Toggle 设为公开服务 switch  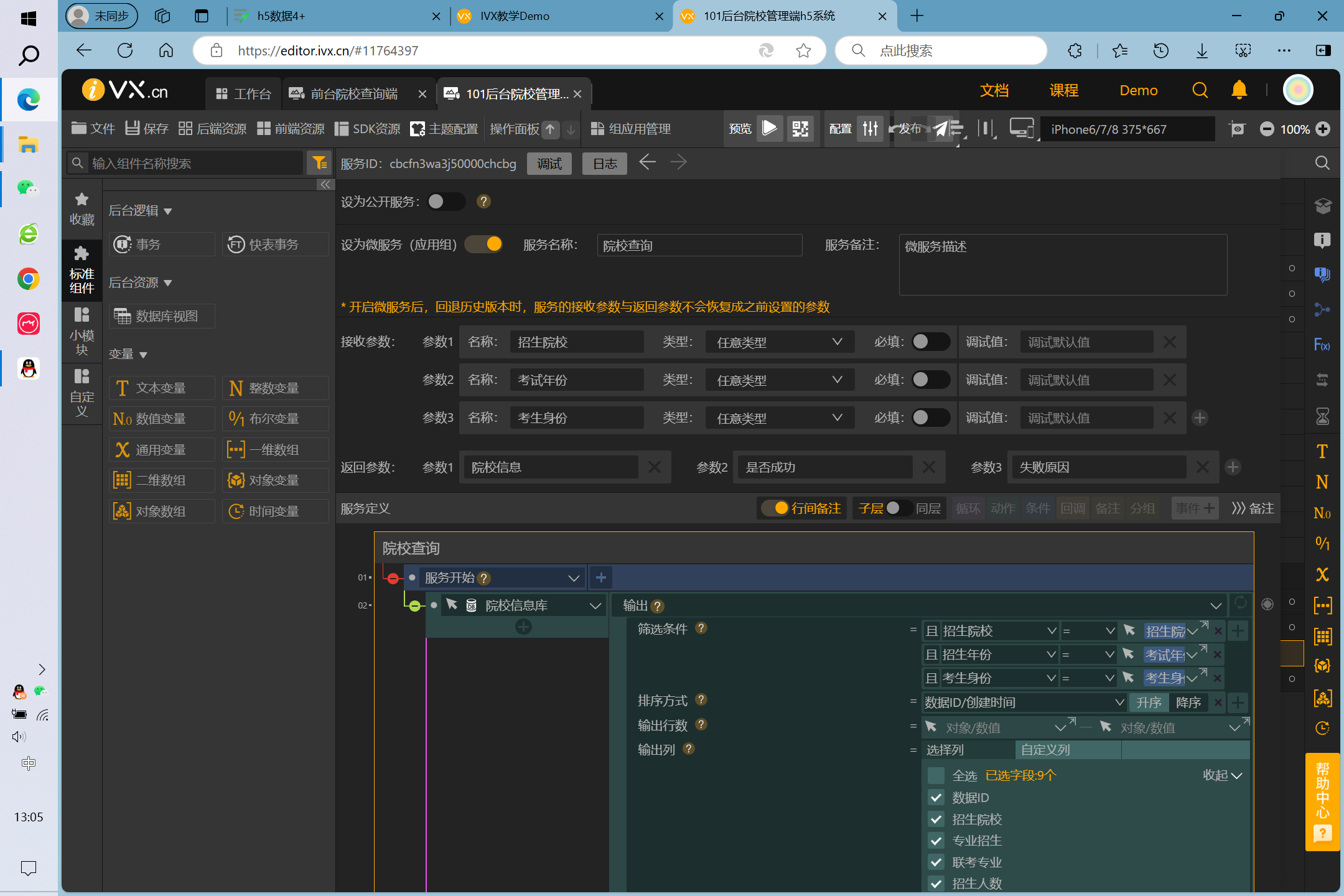point(446,202)
